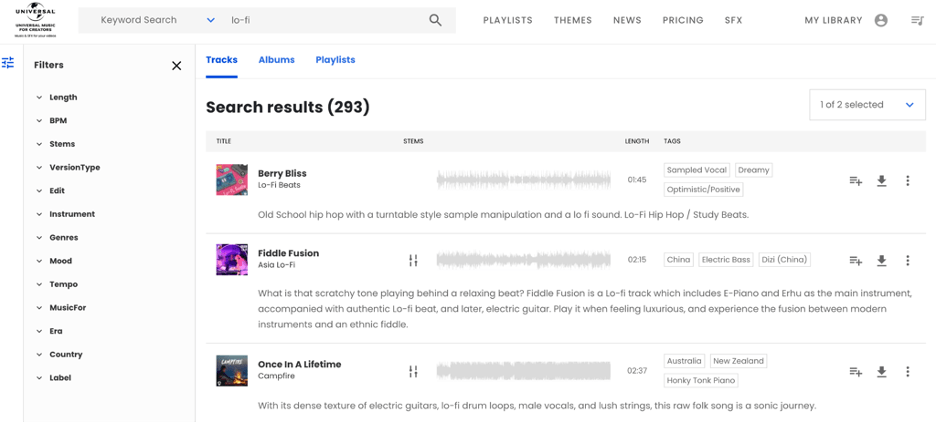Expand the Country filter

59,354
